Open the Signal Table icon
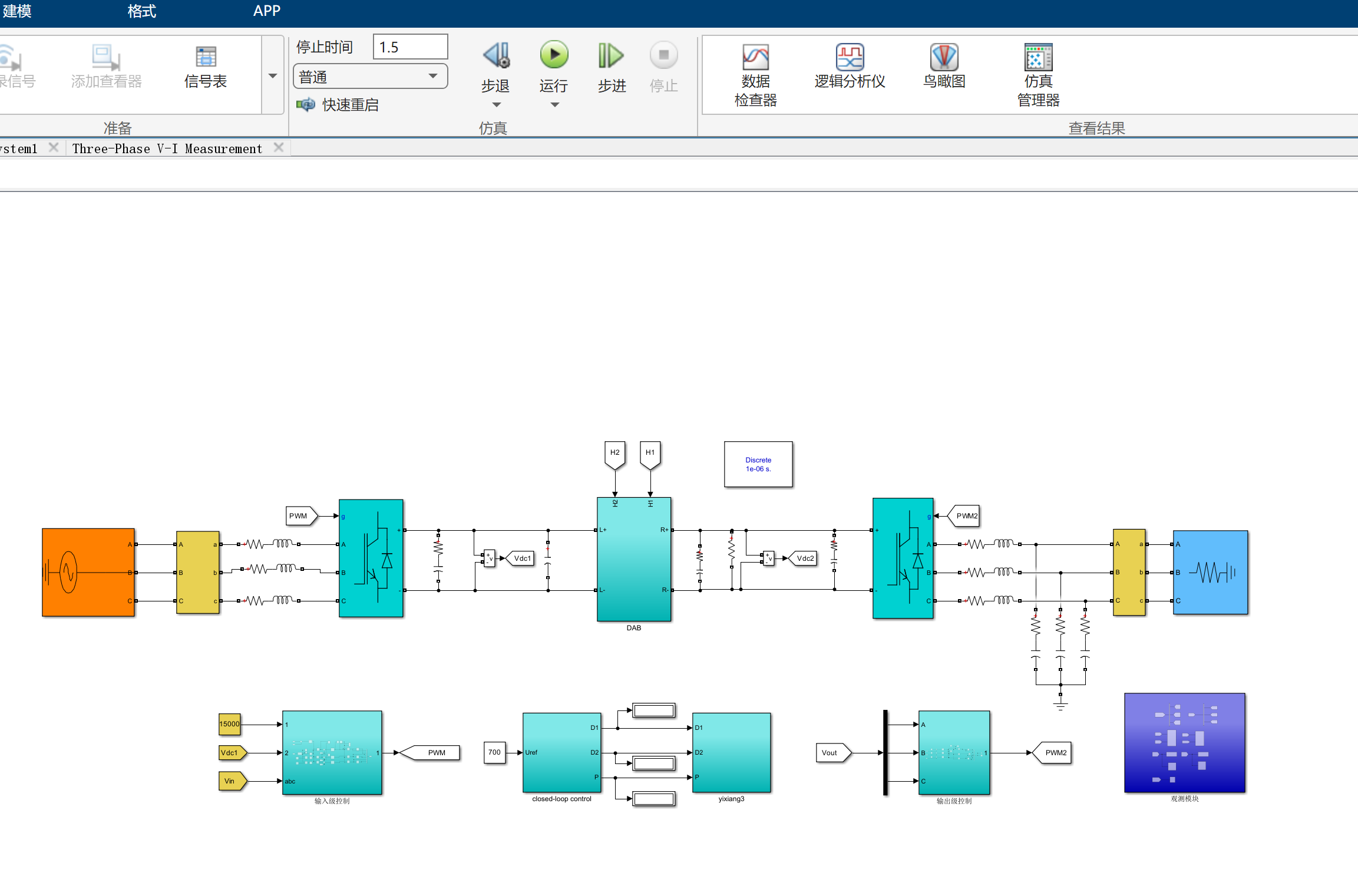This screenshot has height=896, width=1358. 206,58
